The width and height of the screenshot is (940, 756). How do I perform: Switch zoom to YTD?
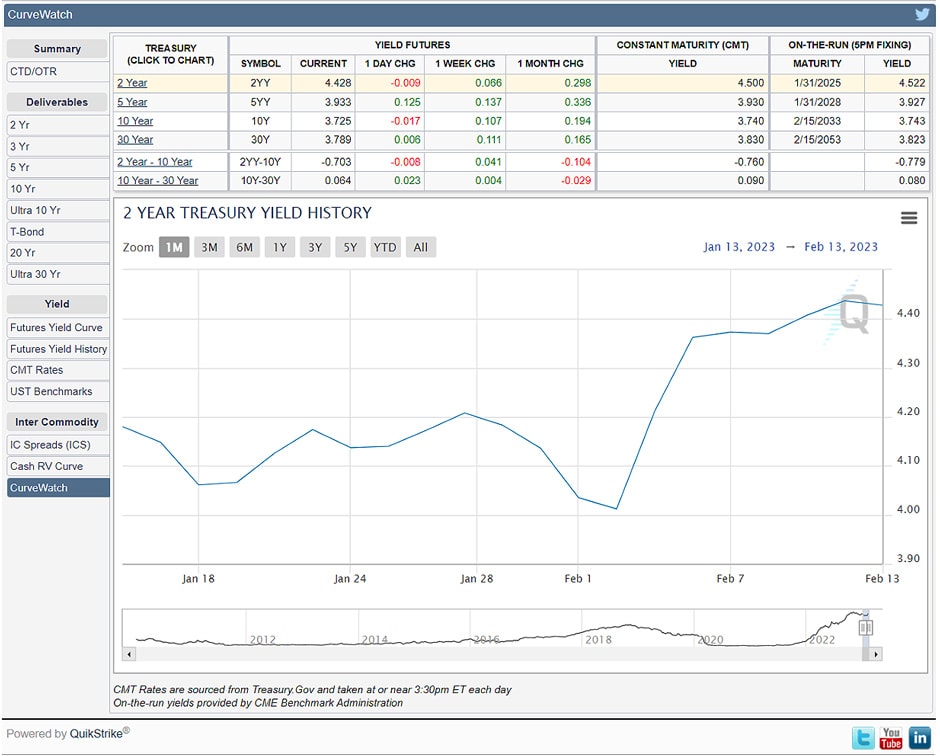click(x=384, y=247)
